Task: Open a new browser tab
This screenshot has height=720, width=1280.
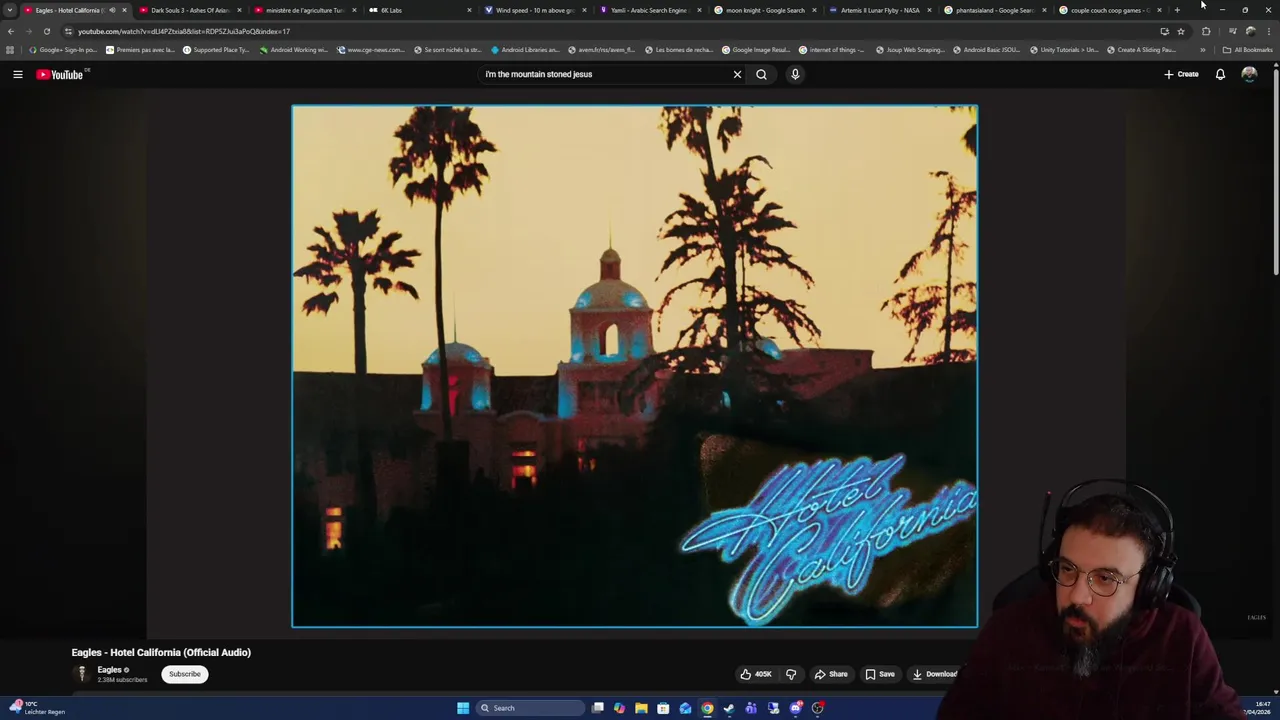Action: pos(1177,10)
